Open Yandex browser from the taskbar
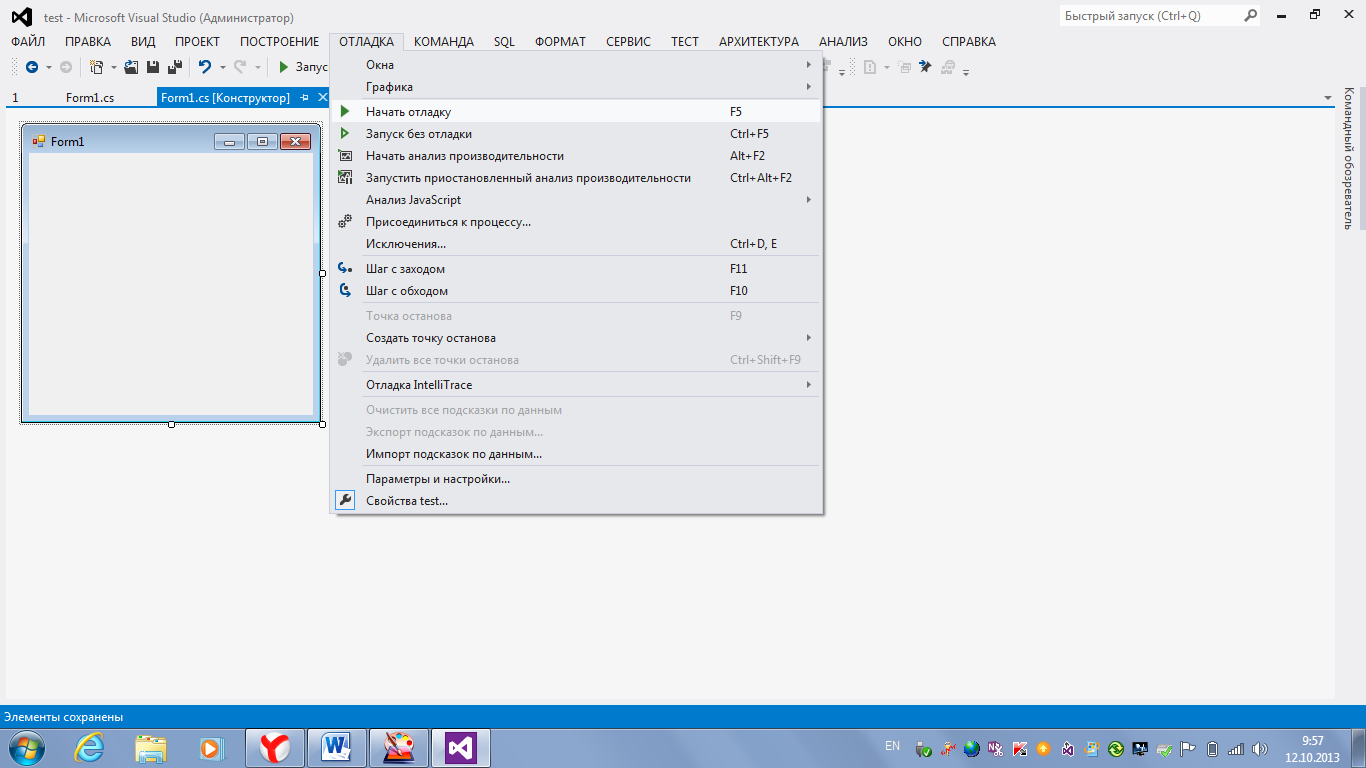This screenshot has height=768, width=1366. click(x=275, y=747)
